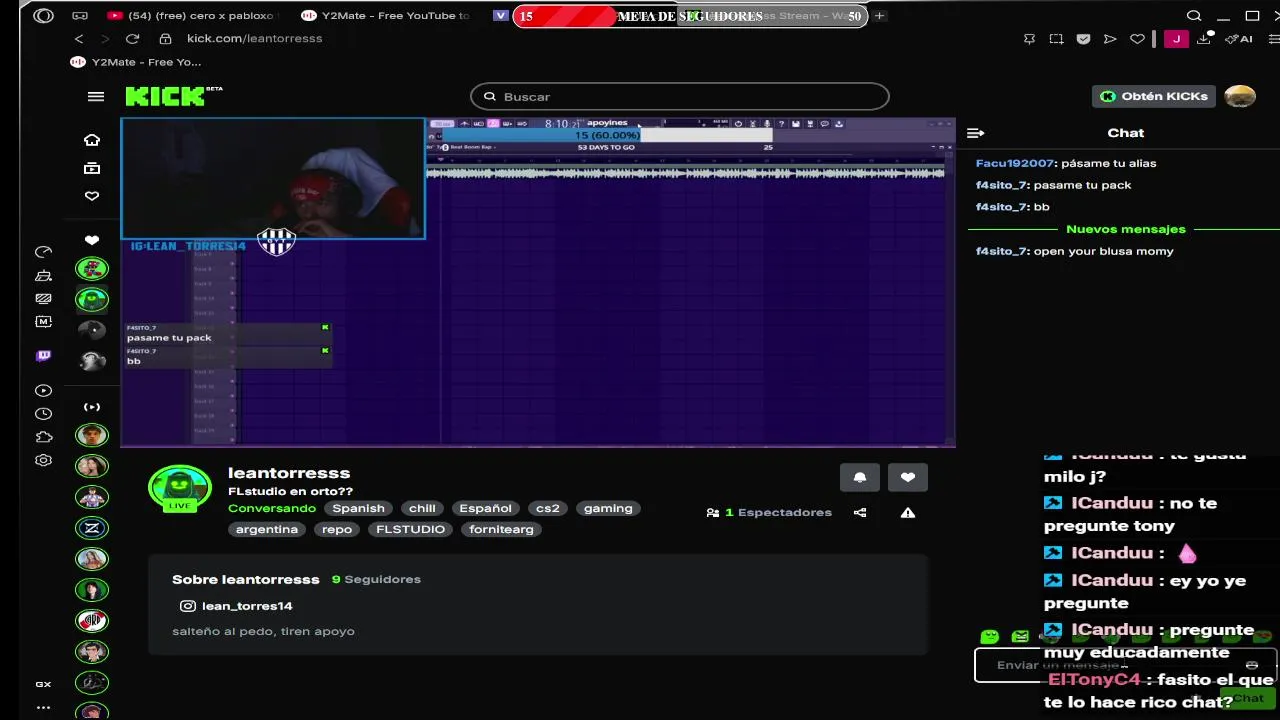
Task: Click the '9 Seguidores' follower count
Action: [376, 580]
